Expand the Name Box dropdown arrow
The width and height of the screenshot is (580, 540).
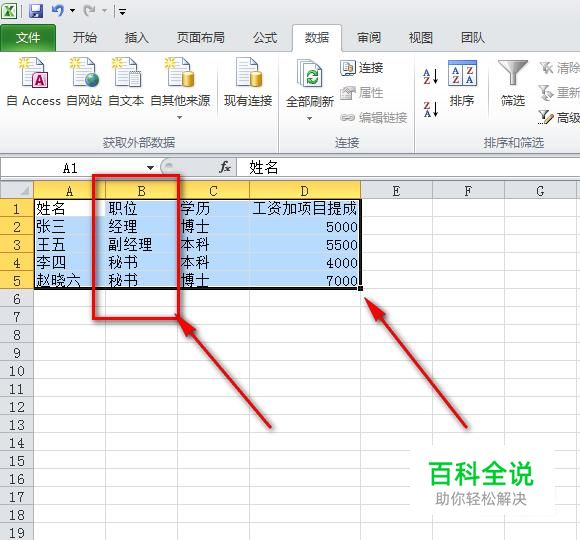(x=151, y=168)
